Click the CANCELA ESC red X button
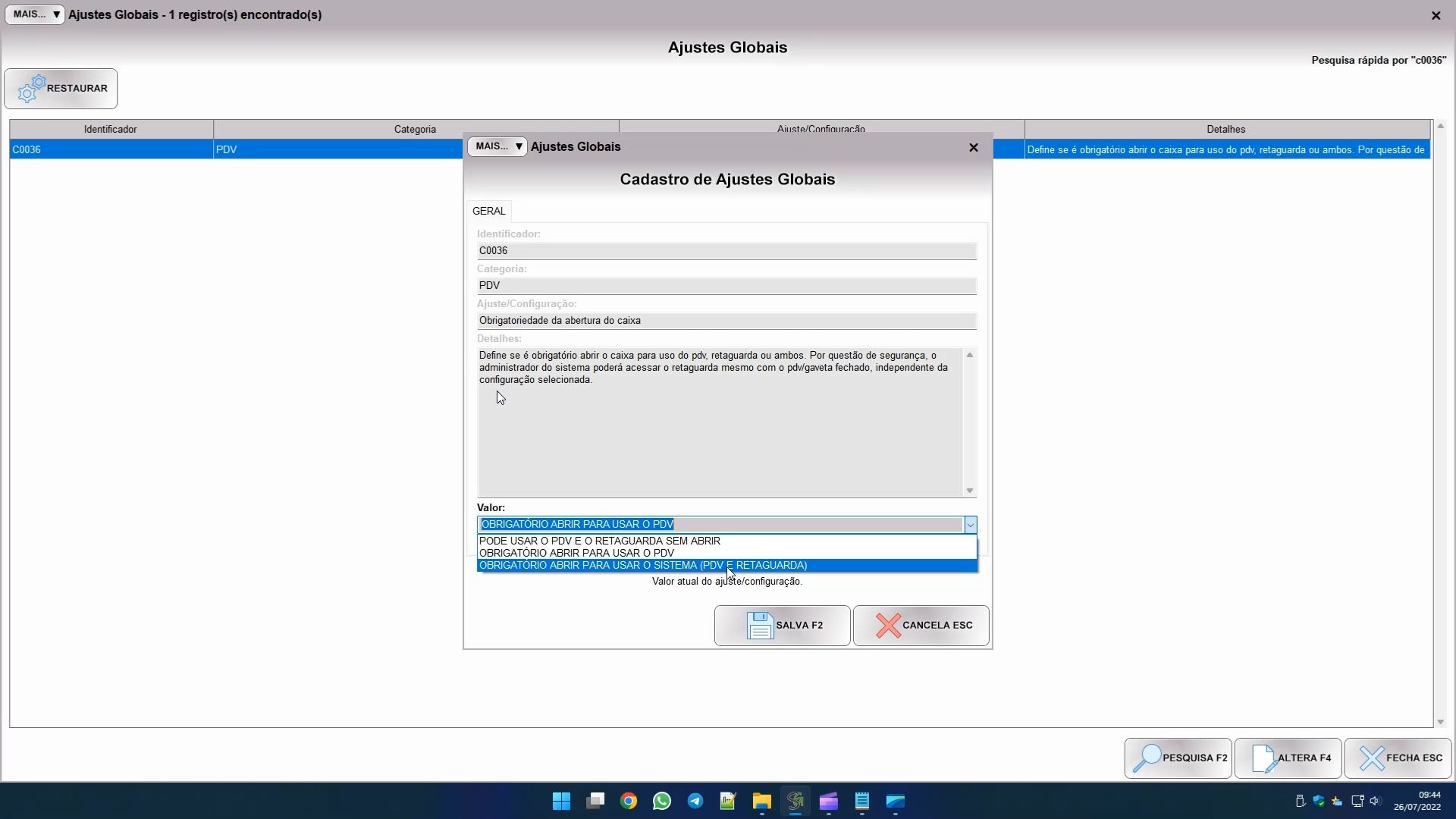The image size is (1456, 819). pyautogui.click(x=921, y=626)
